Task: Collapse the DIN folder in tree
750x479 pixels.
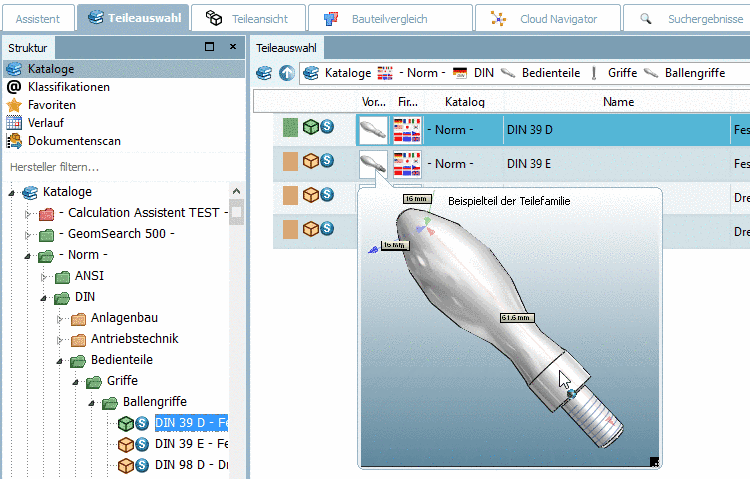Action: coord(44,298)
